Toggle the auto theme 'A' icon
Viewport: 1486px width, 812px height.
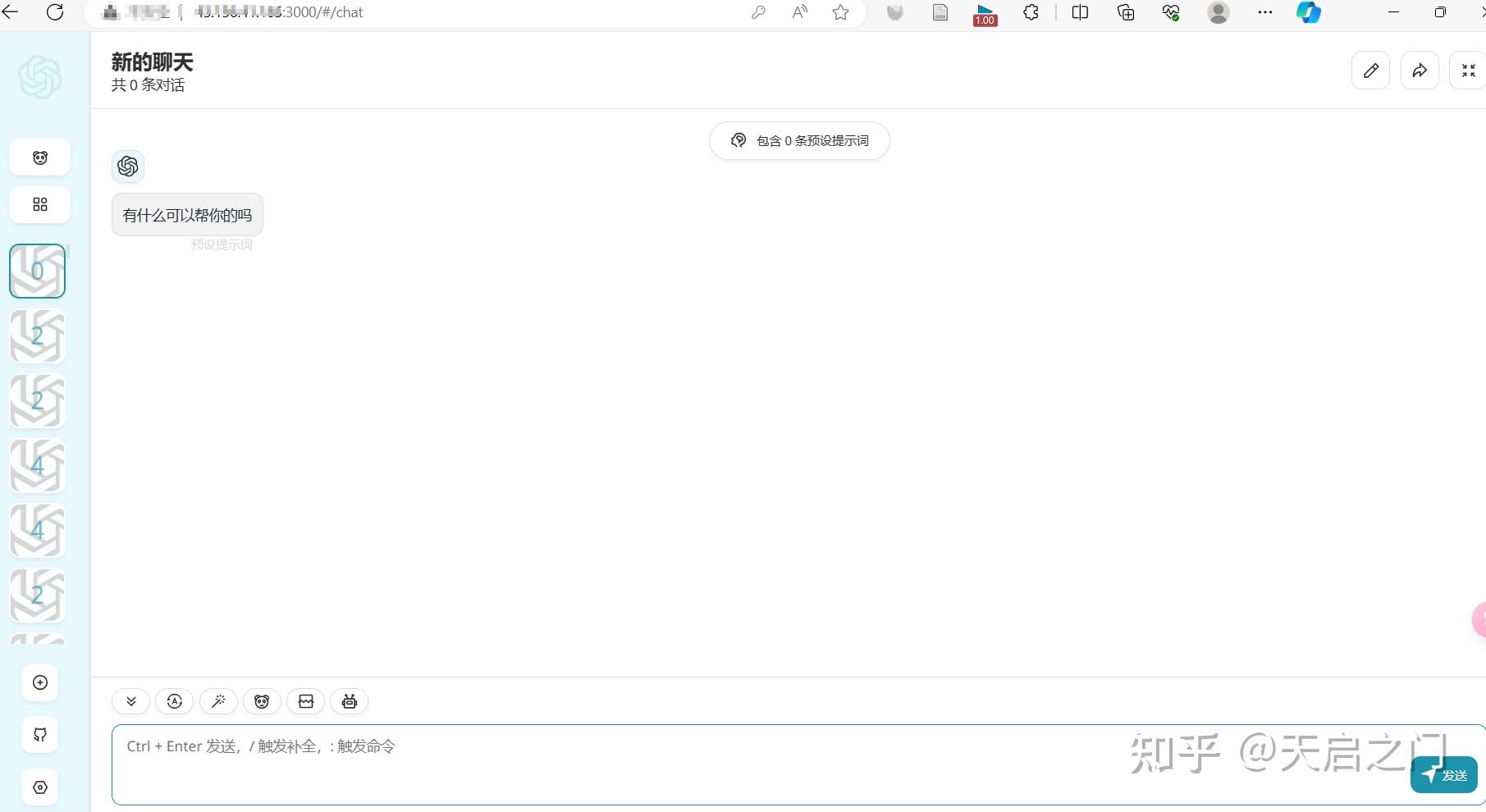(x=174, y=701)
